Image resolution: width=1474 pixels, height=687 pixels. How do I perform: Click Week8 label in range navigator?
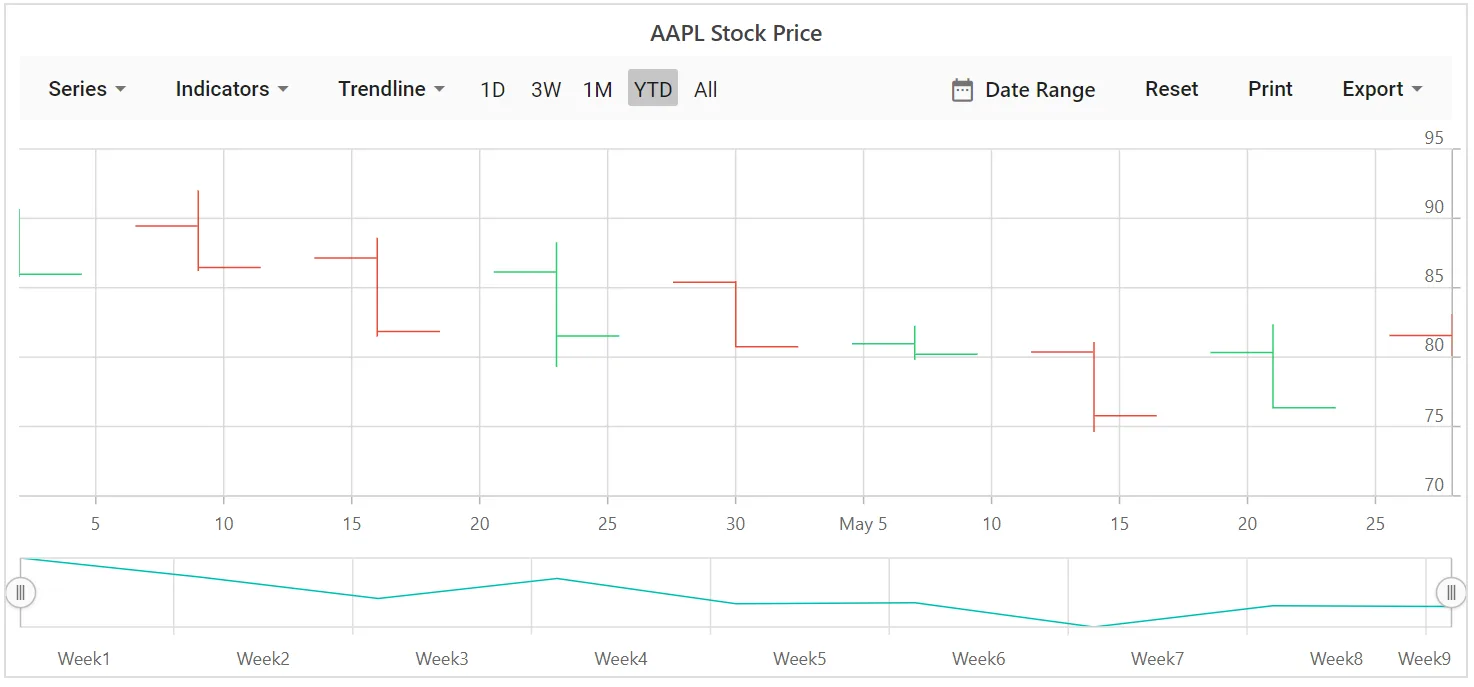click(x=1337, y=659)
